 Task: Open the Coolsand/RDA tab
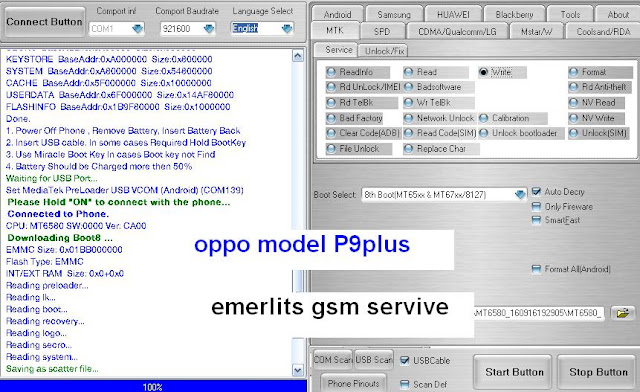[x=603, y=31]
